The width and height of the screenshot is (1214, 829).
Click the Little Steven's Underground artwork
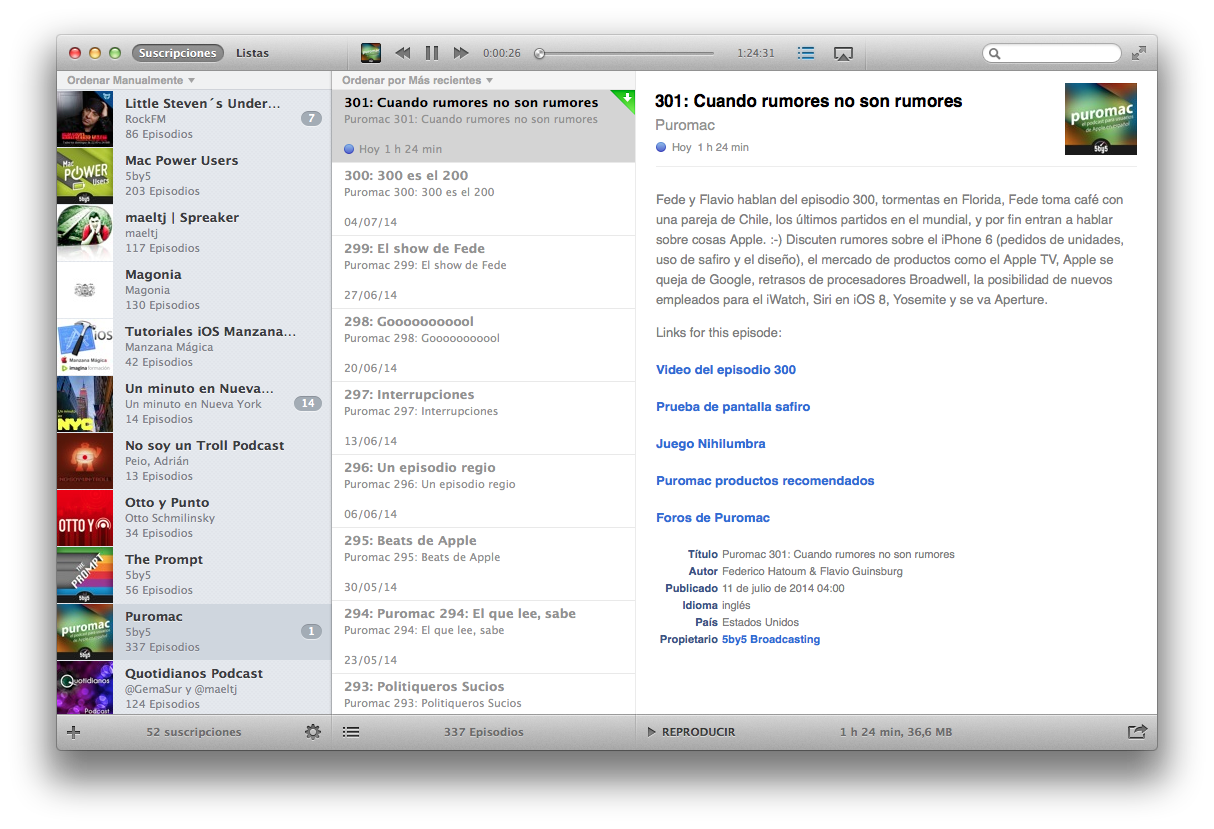tap(85, 119)
